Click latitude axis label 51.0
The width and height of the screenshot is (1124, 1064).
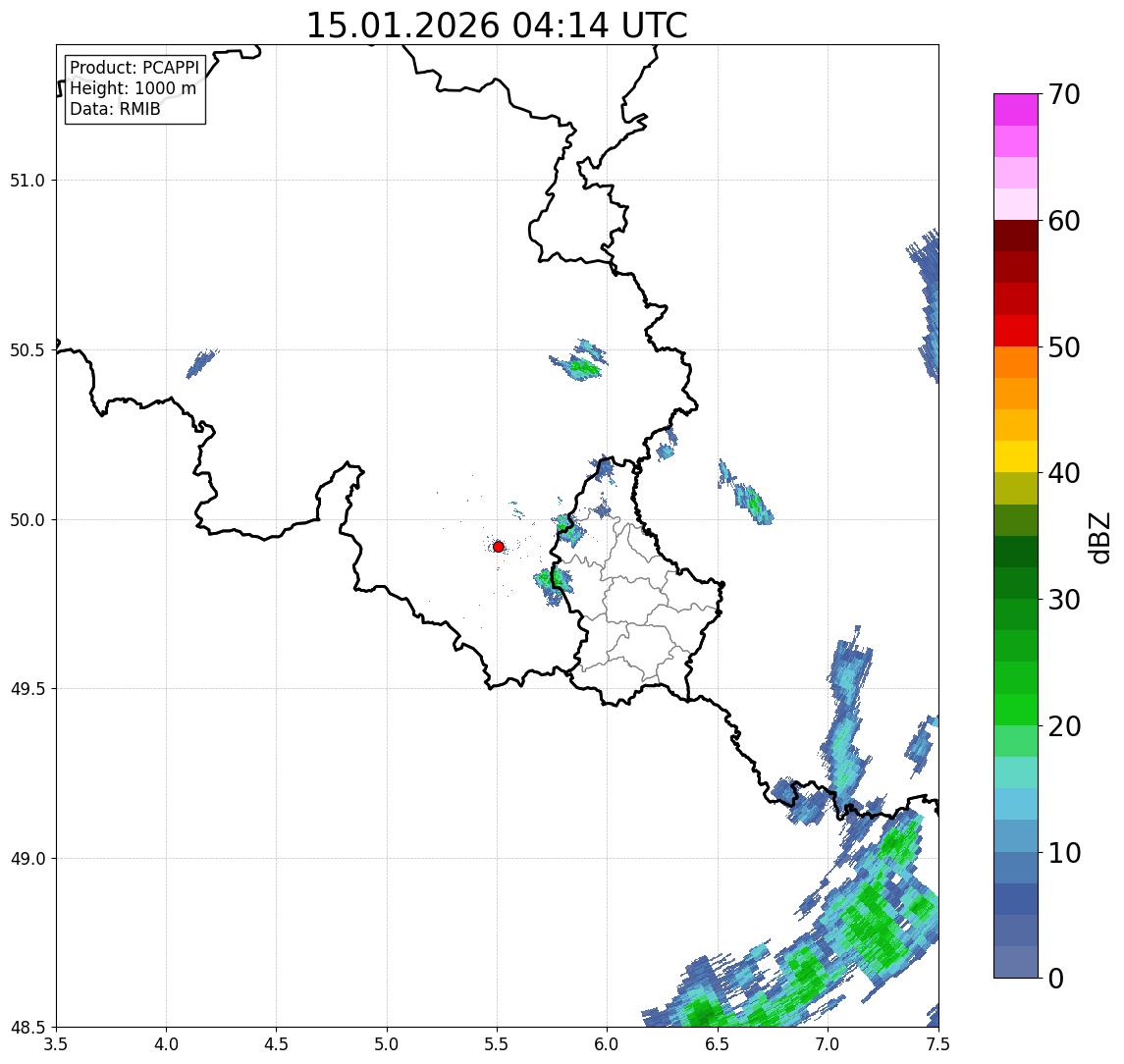pos(27,181)
